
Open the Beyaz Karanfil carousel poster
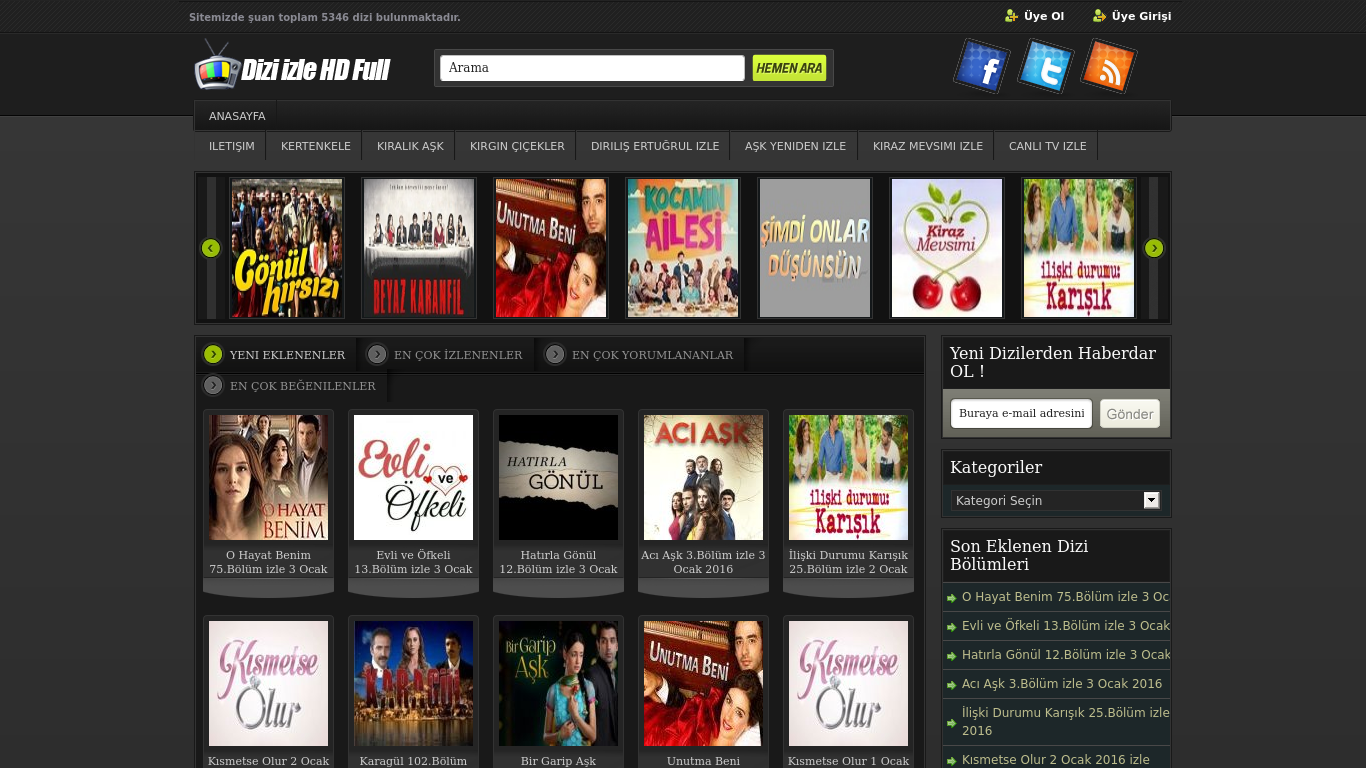(419, 248)
